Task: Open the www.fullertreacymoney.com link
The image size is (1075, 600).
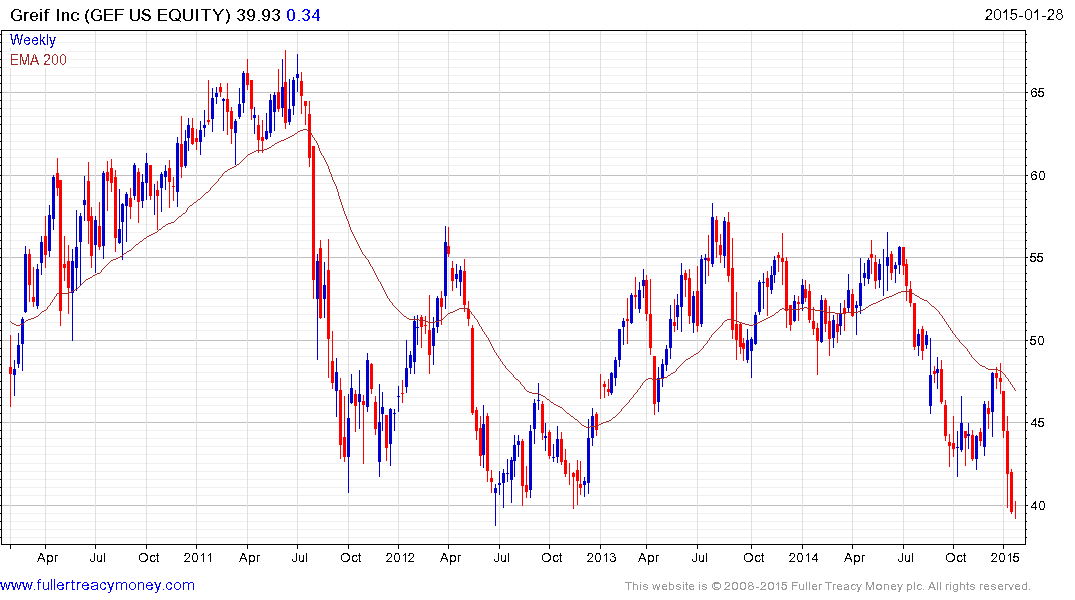Action: pyautogui.click(x=97, y=586)
